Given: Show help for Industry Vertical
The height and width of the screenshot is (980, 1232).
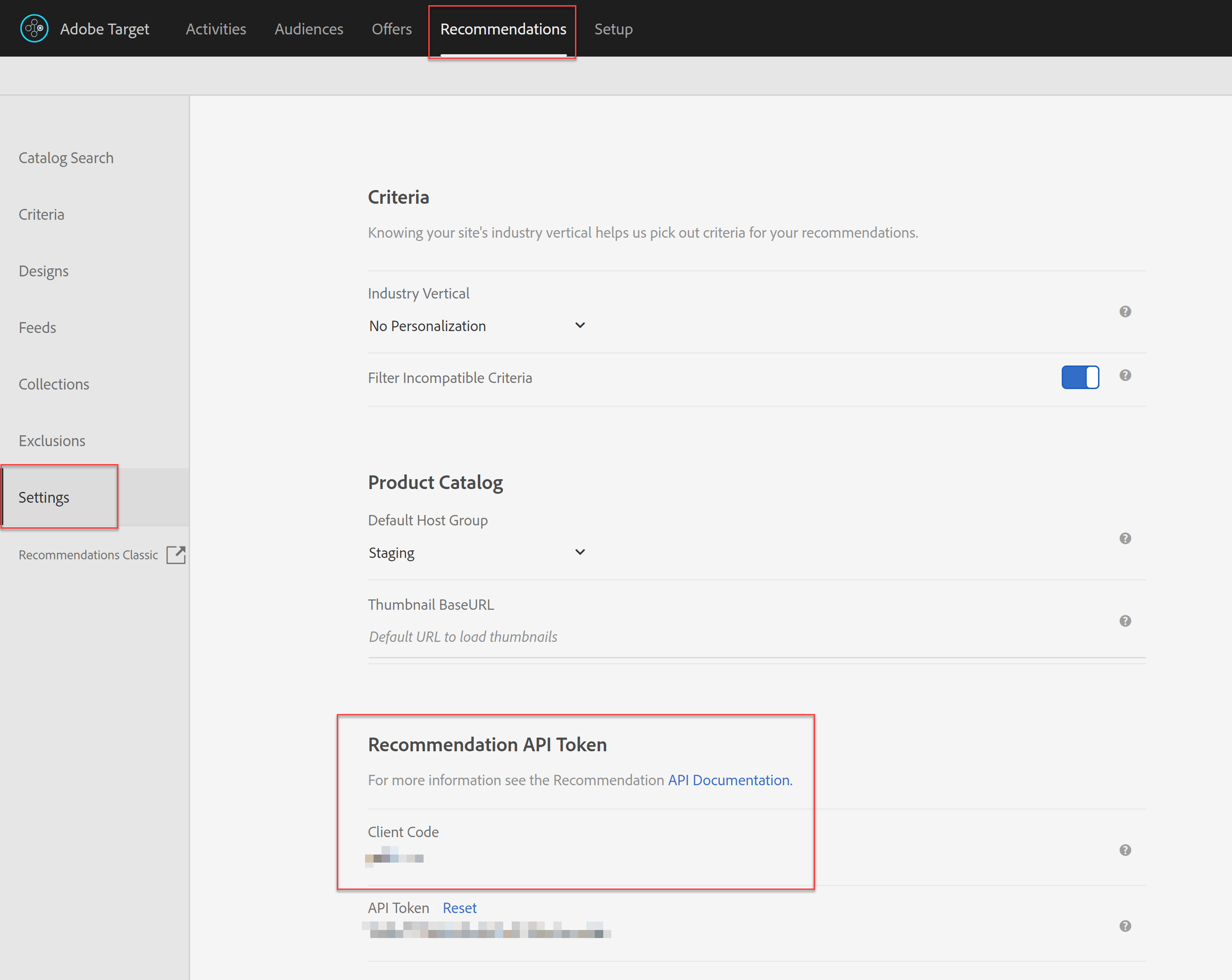Looking at the screenshot, I should 1124,311.
